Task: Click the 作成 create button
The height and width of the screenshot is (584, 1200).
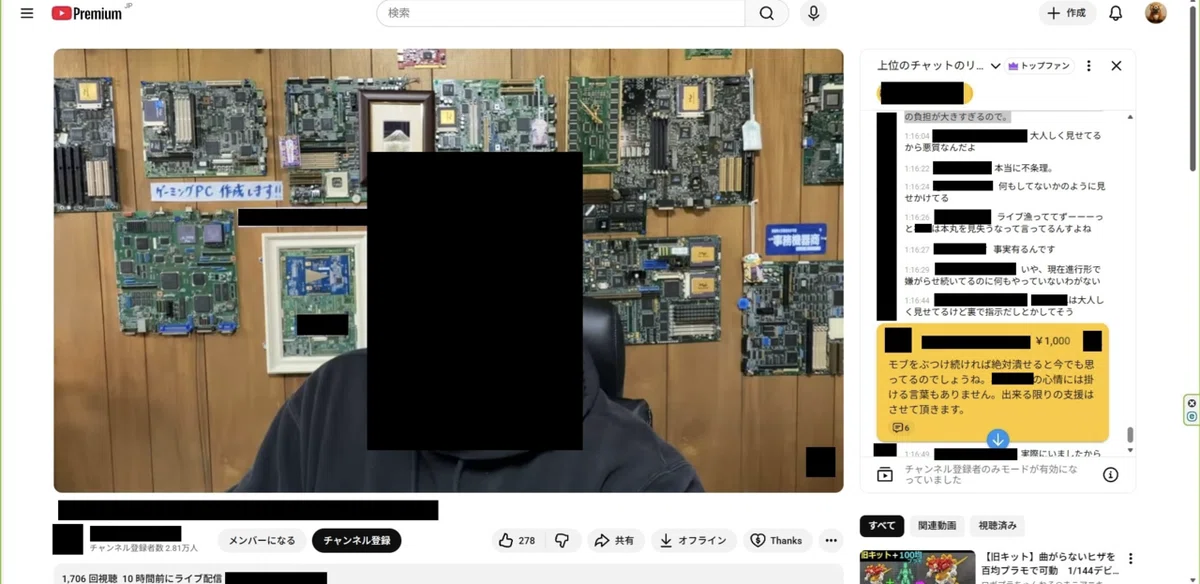Action: coord(1067,13)
